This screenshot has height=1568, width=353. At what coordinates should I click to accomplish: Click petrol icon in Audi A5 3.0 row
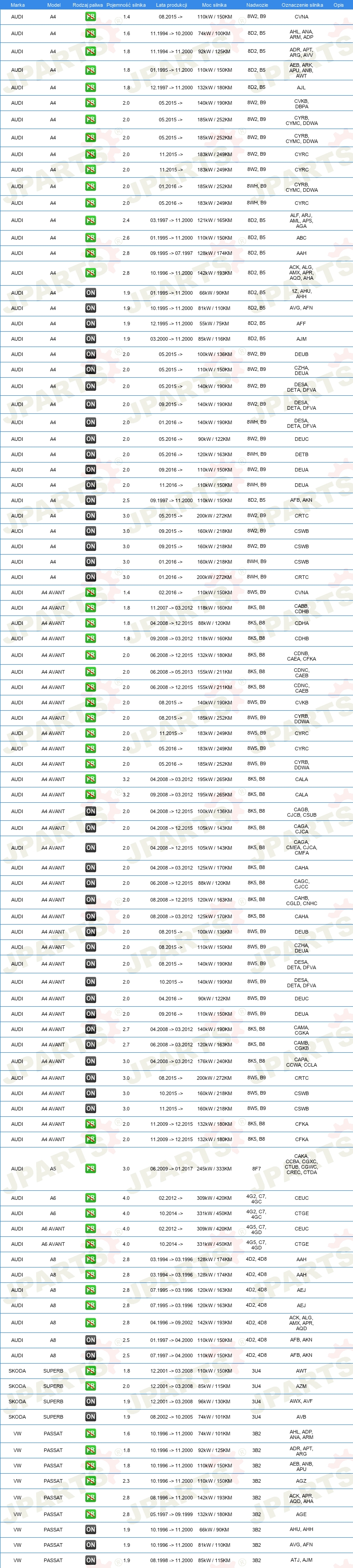pos(90,1169)
